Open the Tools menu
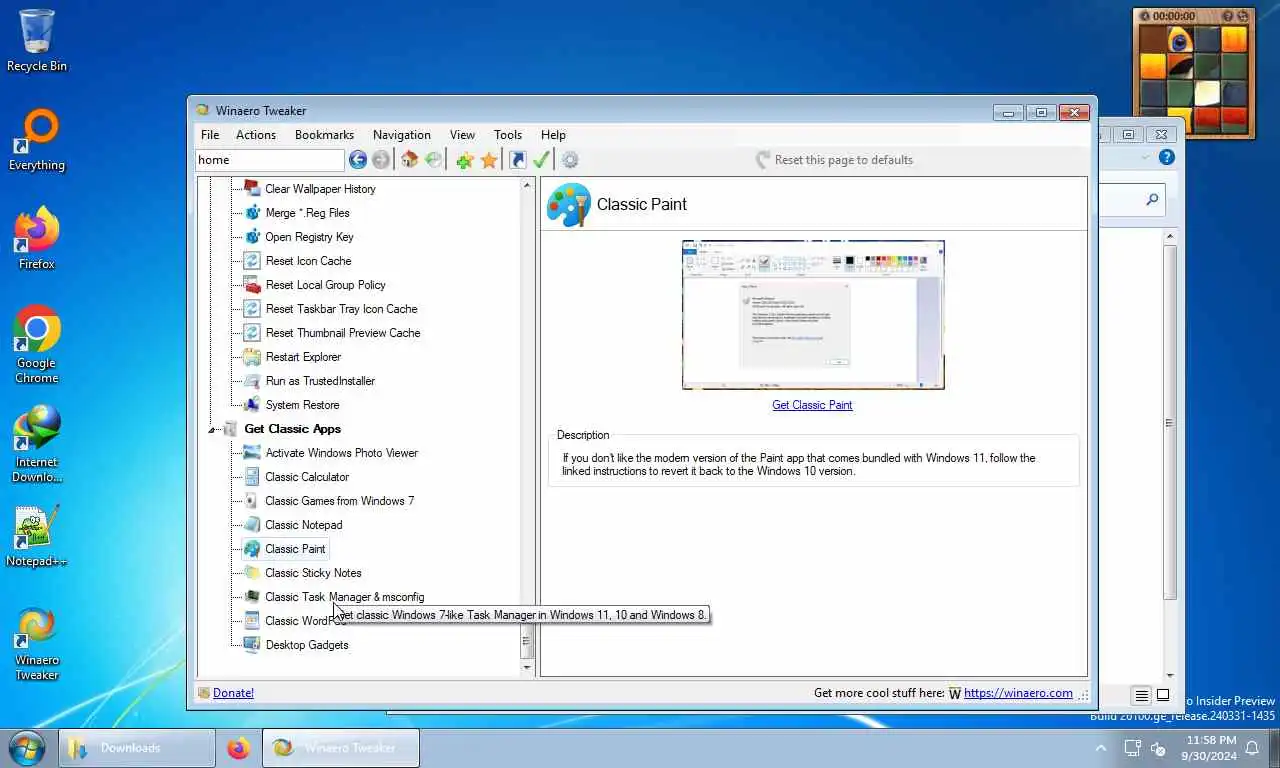 coord(508,135)
